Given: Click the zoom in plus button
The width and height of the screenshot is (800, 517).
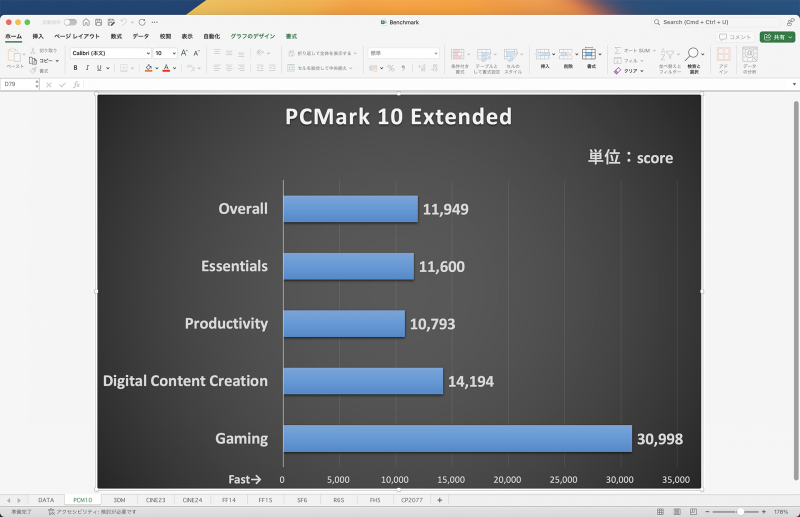Looking at the screenshot, I should coord(764,511).
